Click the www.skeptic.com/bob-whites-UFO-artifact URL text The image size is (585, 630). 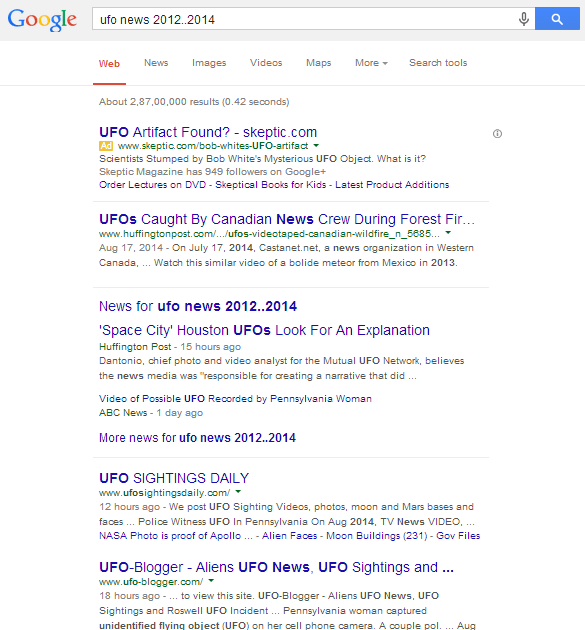click(x=213, y=145)
